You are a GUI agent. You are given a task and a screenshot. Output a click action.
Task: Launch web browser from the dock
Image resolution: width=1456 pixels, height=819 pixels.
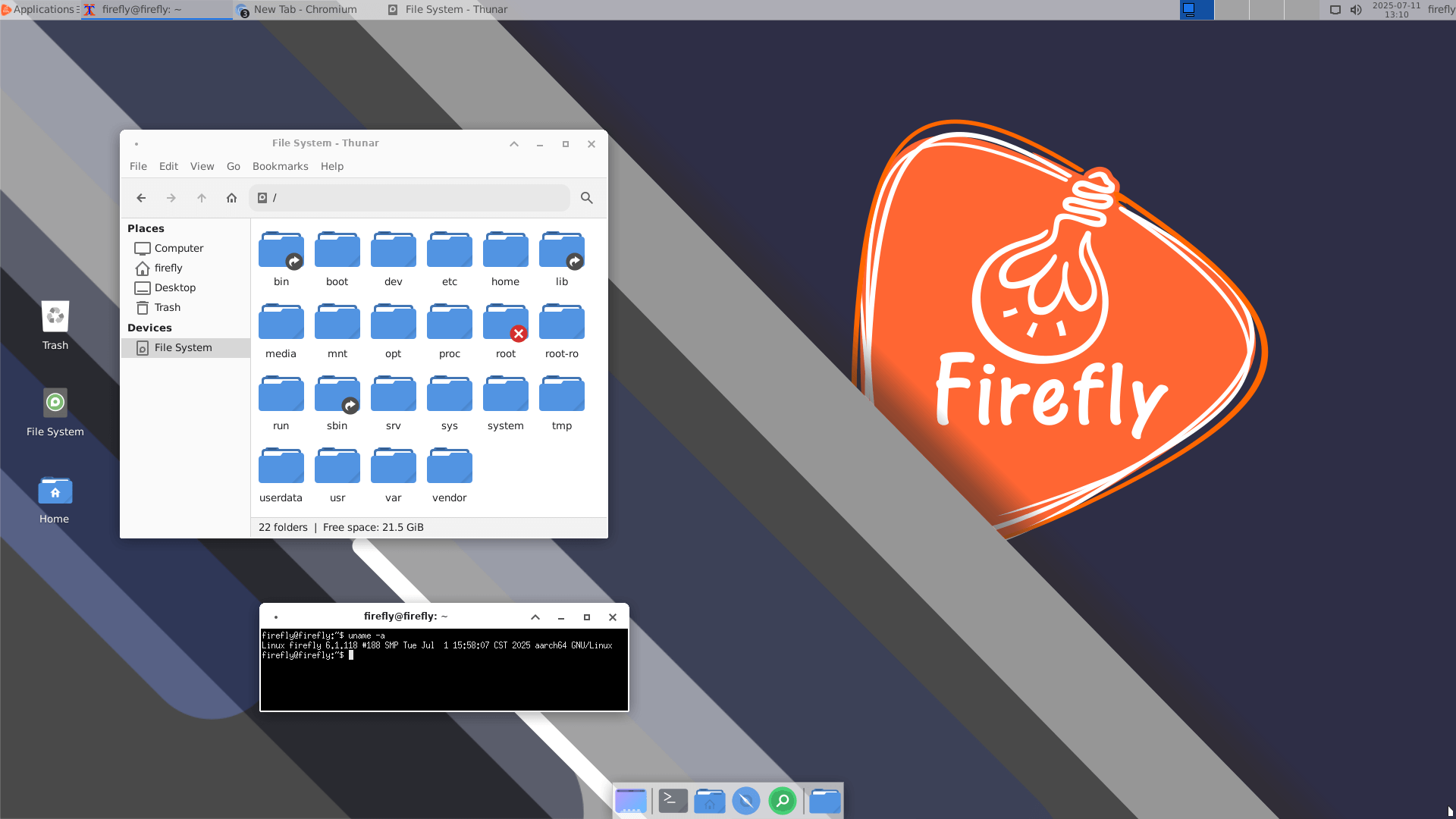click(x=746, y=801)
